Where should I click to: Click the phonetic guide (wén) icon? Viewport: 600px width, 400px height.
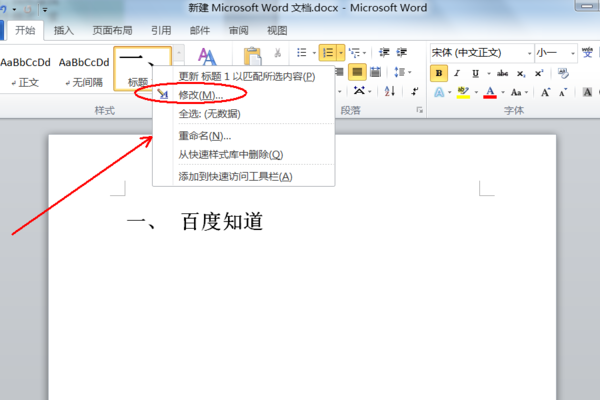click(x=587, y=52)
